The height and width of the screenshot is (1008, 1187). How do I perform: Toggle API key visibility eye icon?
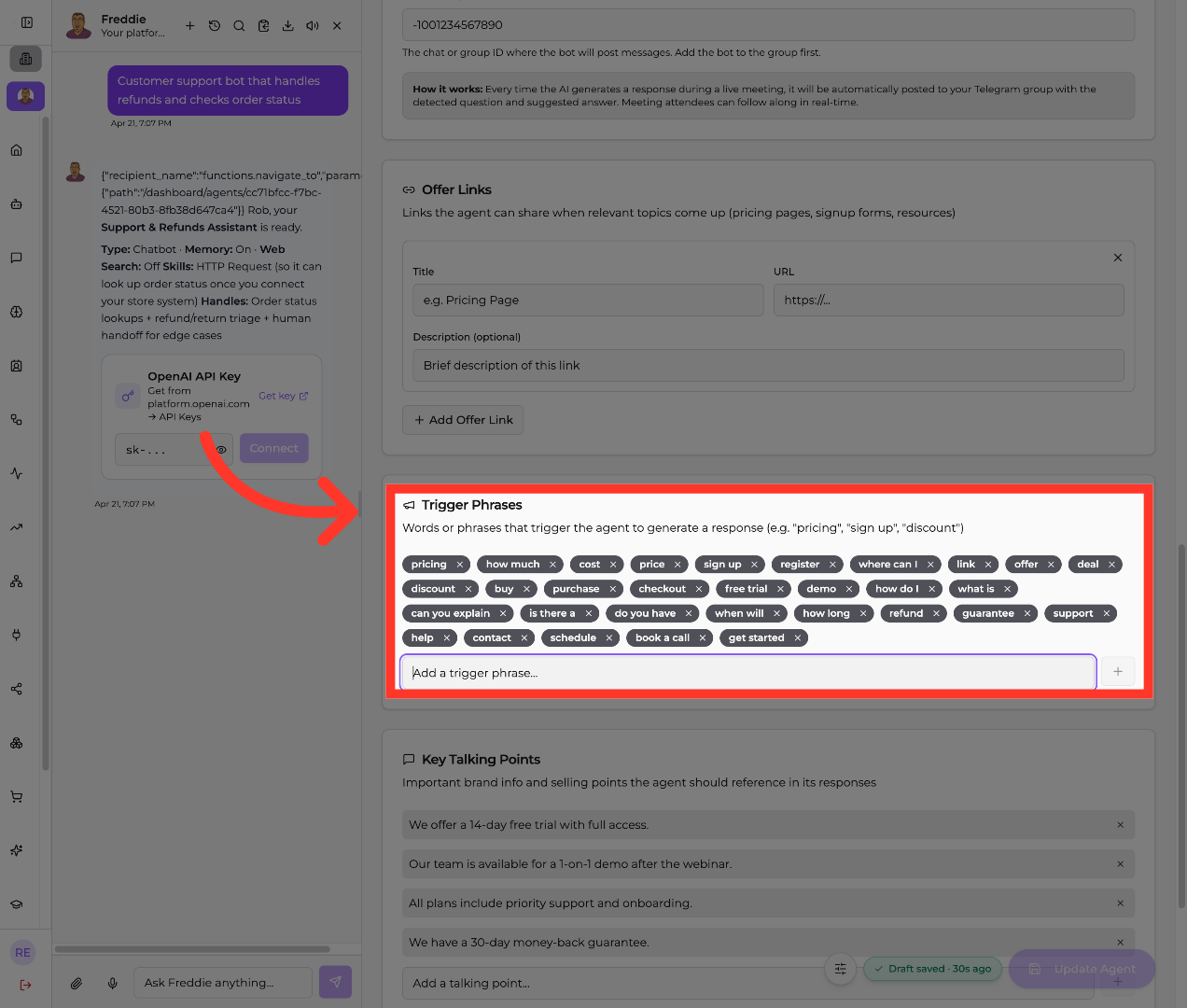(x=222, y=450)
